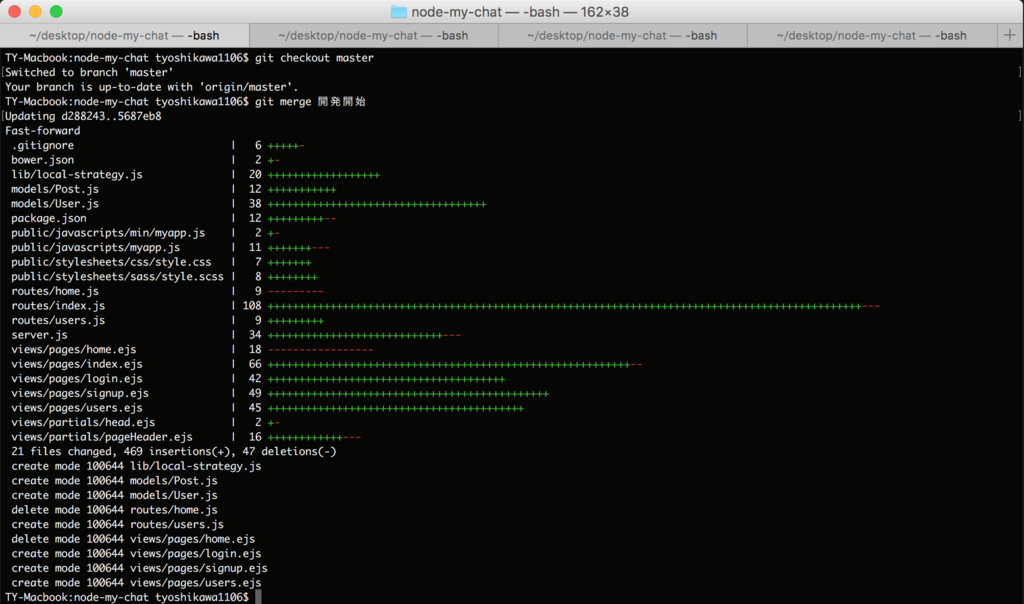Click 'views/pages/login.ejs' in the diffstat list
The image size is (1024, 604).
tap(76, 379)
